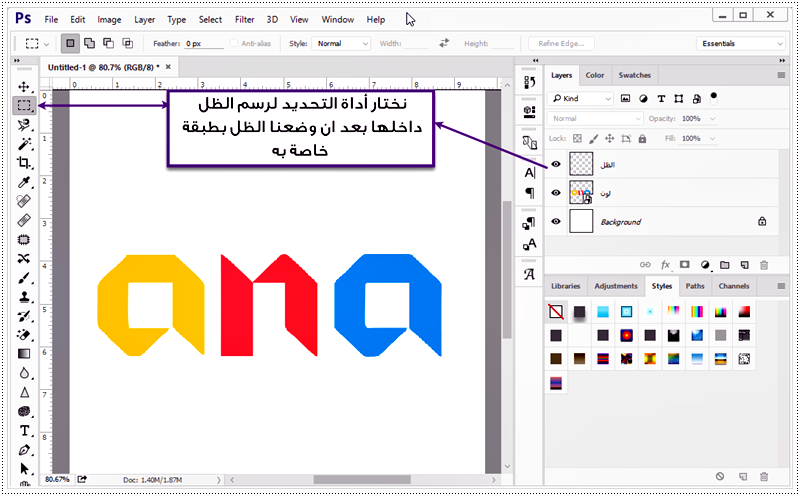
Task: Select the Move tool
Action: tap(23, 86)
